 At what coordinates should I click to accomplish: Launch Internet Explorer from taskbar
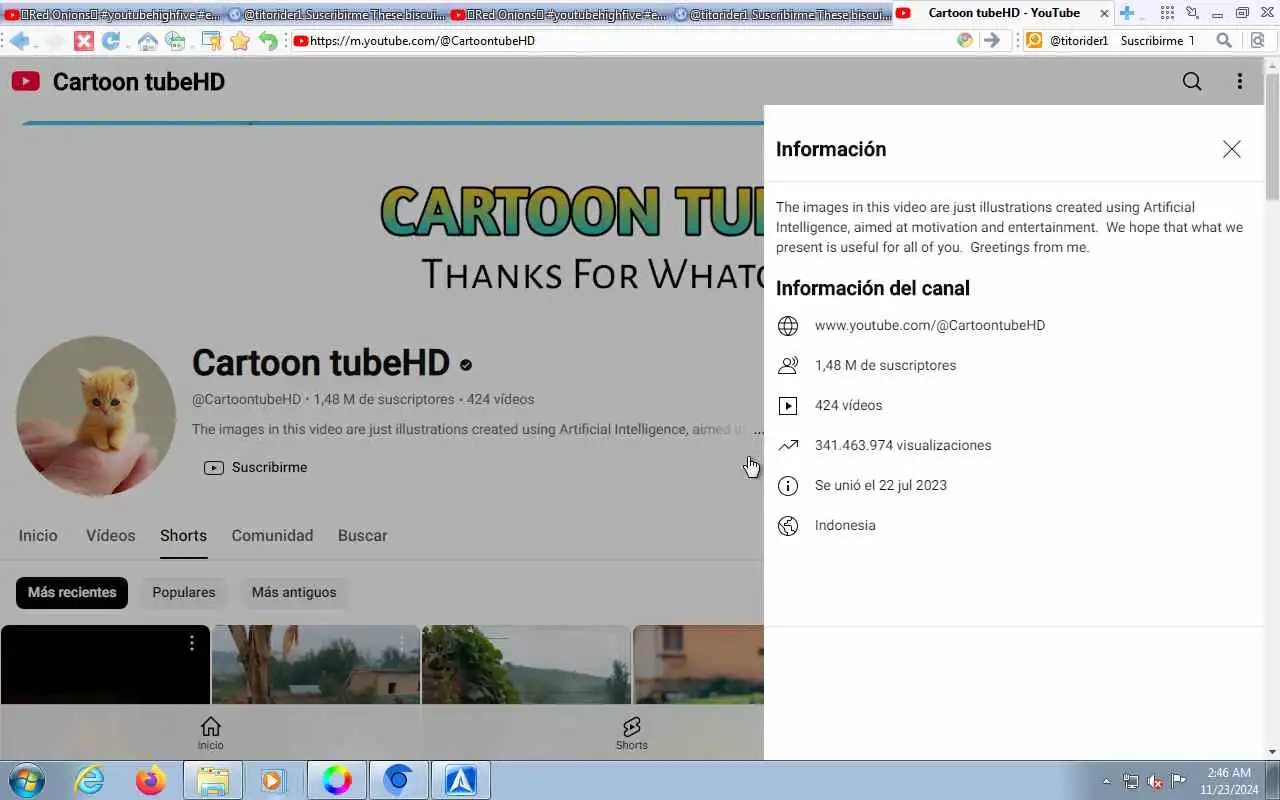pyautogui.click(x=90, y=780)
